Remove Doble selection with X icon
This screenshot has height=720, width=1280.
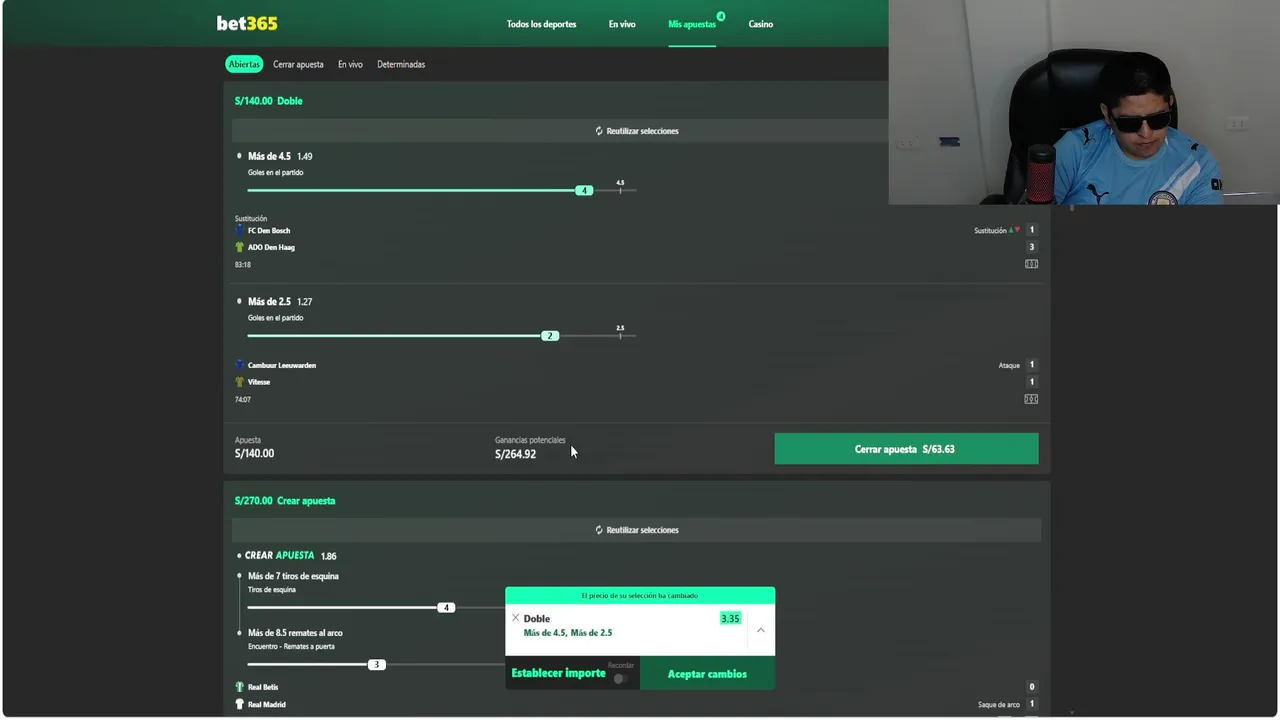515,618
